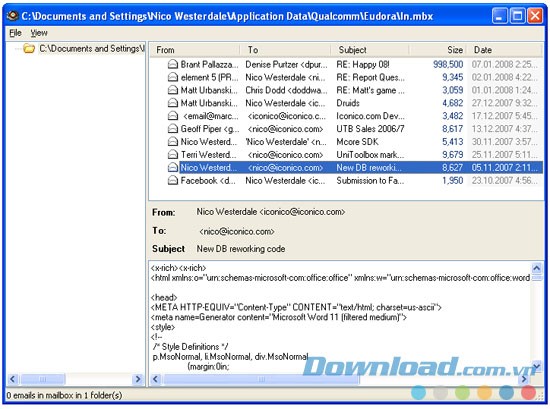Click sender 'element 5 (PR...'

point(209,78)
